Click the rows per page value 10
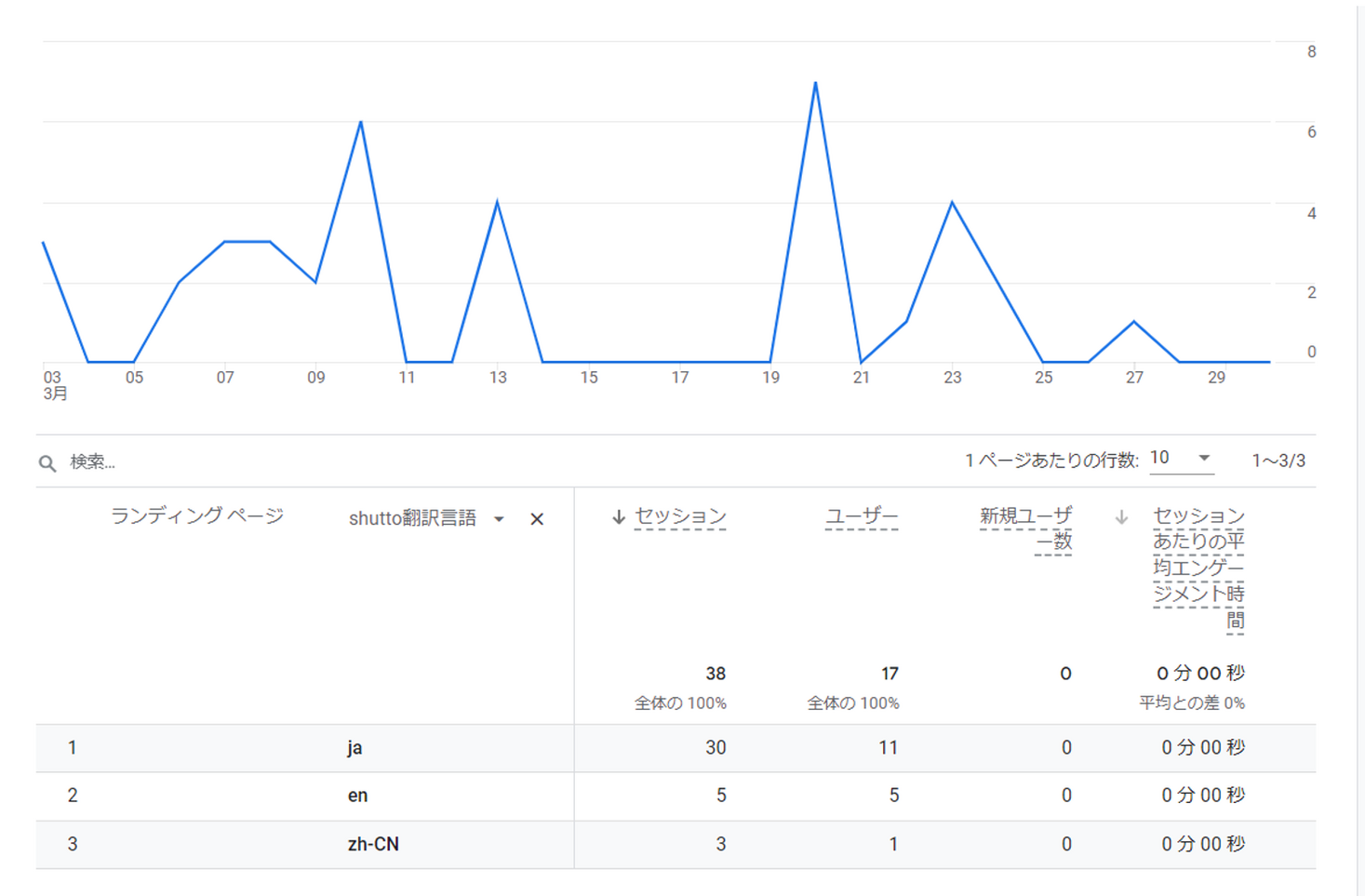The image size is (1365, 896). 1159,458
